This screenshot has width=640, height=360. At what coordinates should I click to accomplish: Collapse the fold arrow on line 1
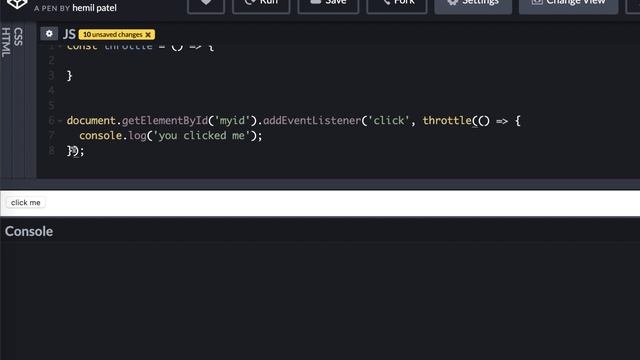(60, 46)
